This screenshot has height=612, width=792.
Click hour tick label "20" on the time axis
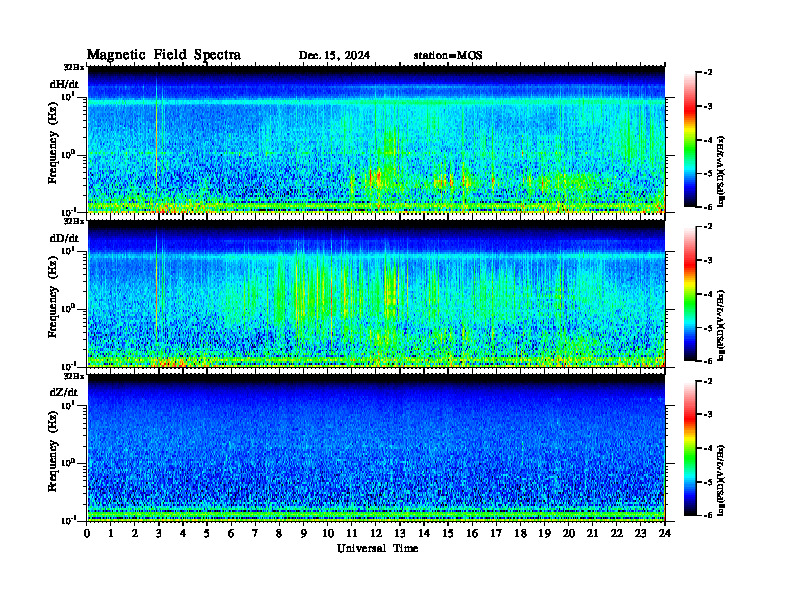[569, 533]
